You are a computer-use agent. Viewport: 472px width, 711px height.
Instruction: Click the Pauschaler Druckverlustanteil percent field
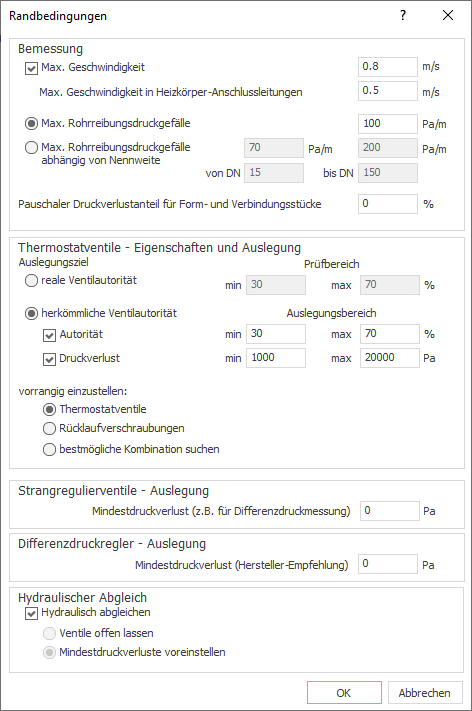(x=388, y=204)
